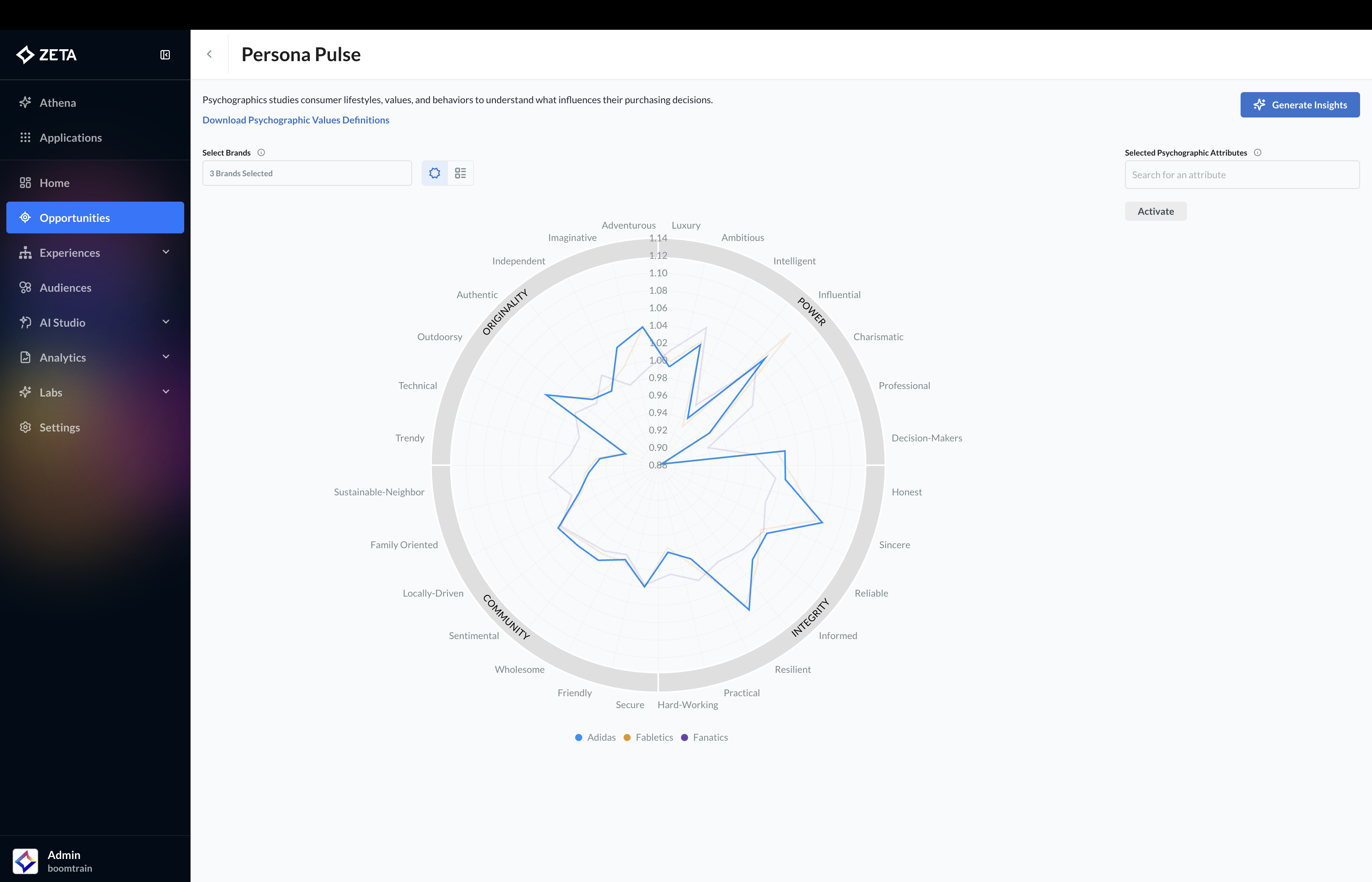This screenshot has height=882, width=1372.
Task: Click the Settings gear icon
Action: coord(25,427)
